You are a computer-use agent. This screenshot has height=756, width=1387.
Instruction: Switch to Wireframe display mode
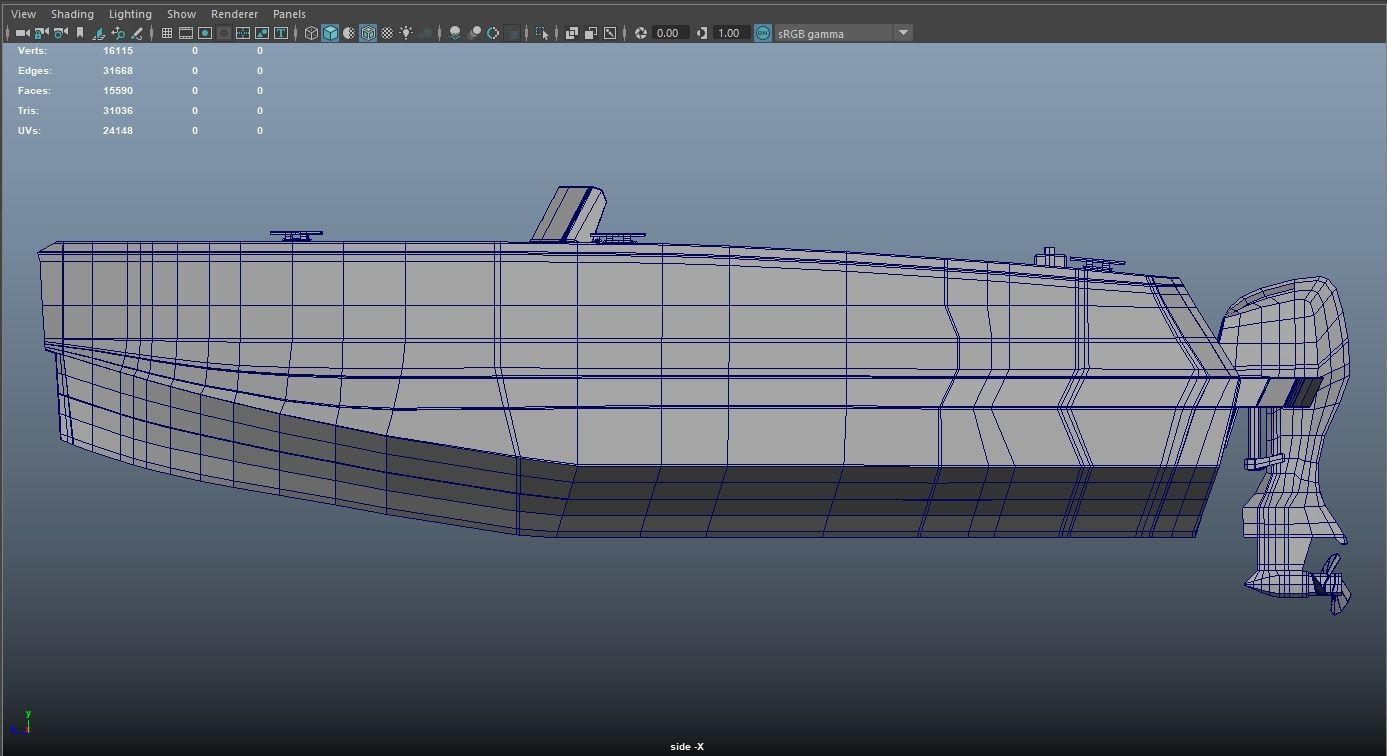[x=311, y=33]
